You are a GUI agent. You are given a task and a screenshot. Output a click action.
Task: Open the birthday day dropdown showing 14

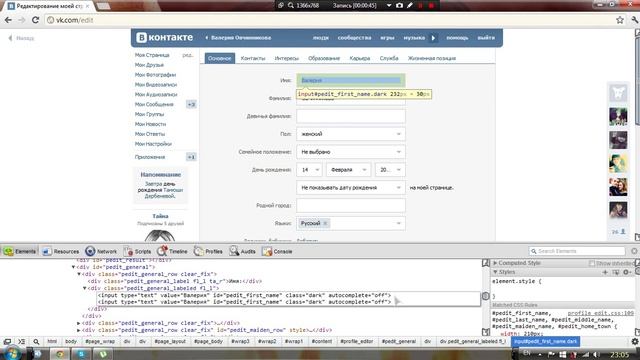click(x=309, y=170)
